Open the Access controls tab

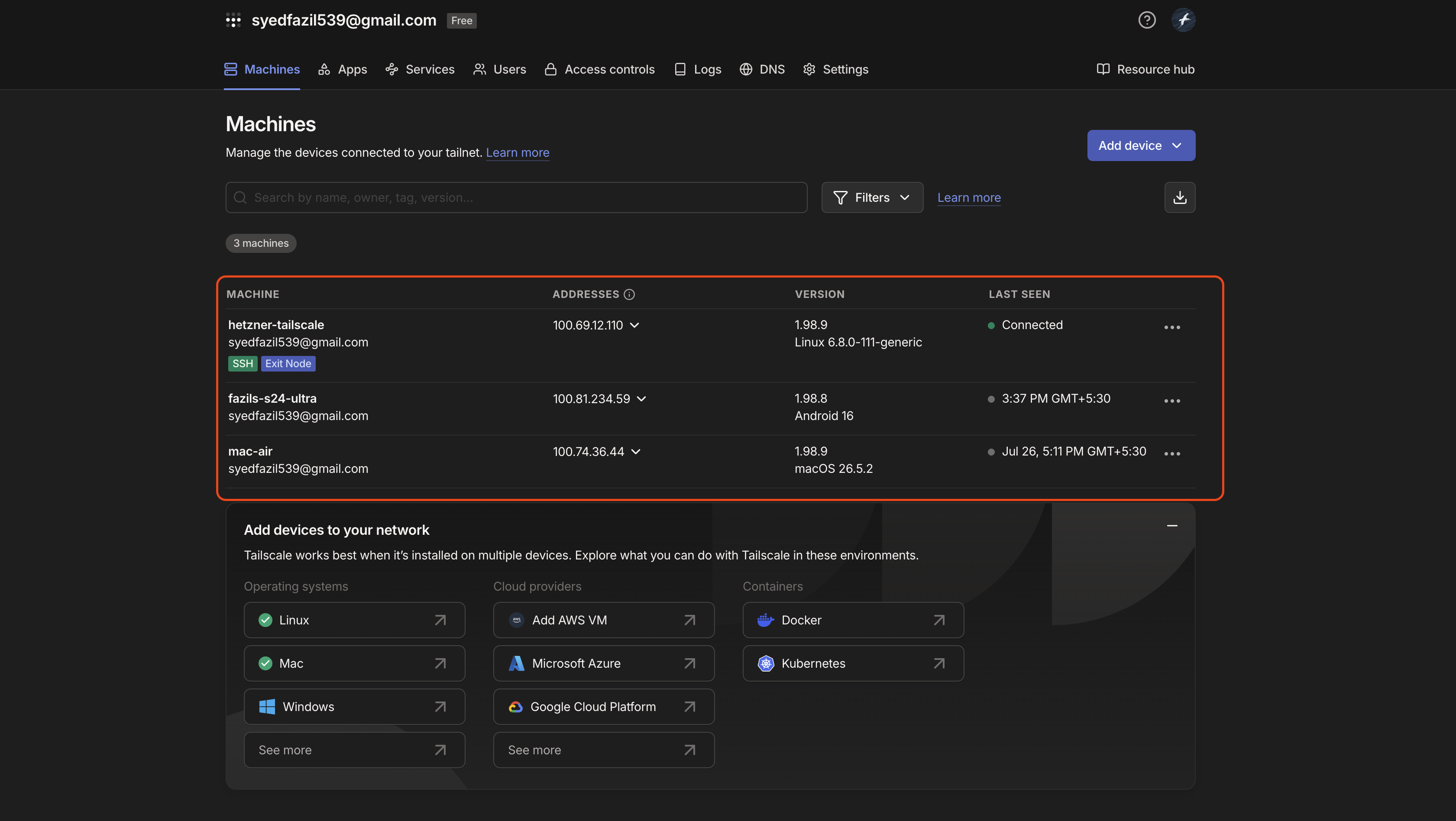[599, 69]
